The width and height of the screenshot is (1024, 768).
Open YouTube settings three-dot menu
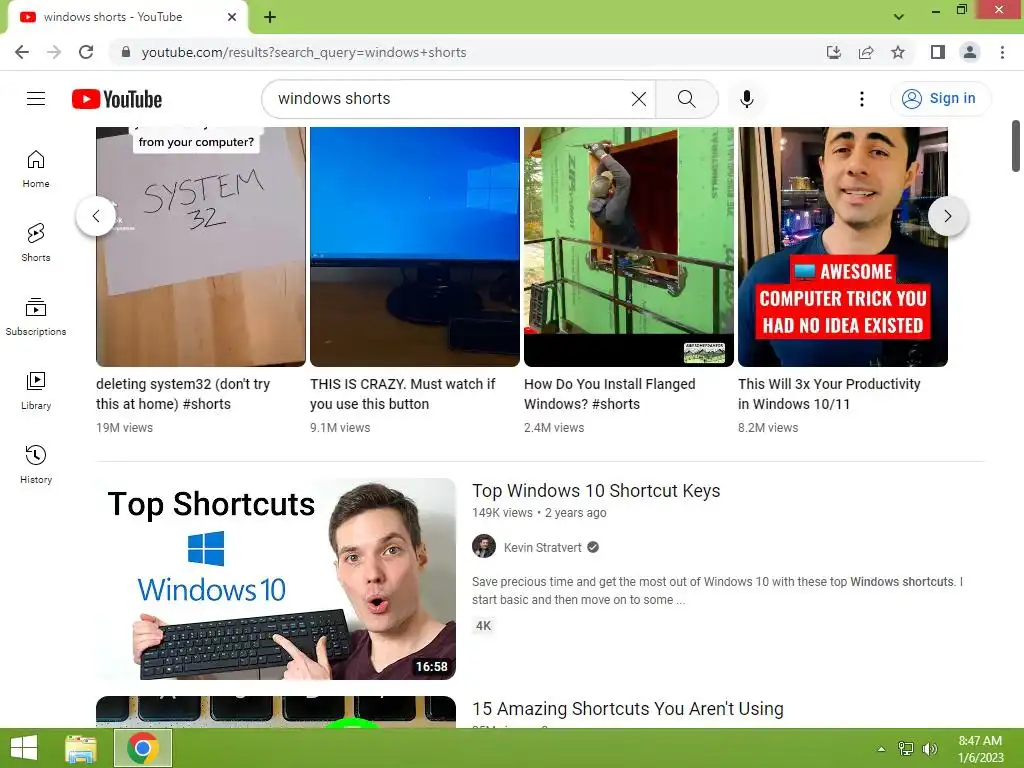tap(862, 99)
